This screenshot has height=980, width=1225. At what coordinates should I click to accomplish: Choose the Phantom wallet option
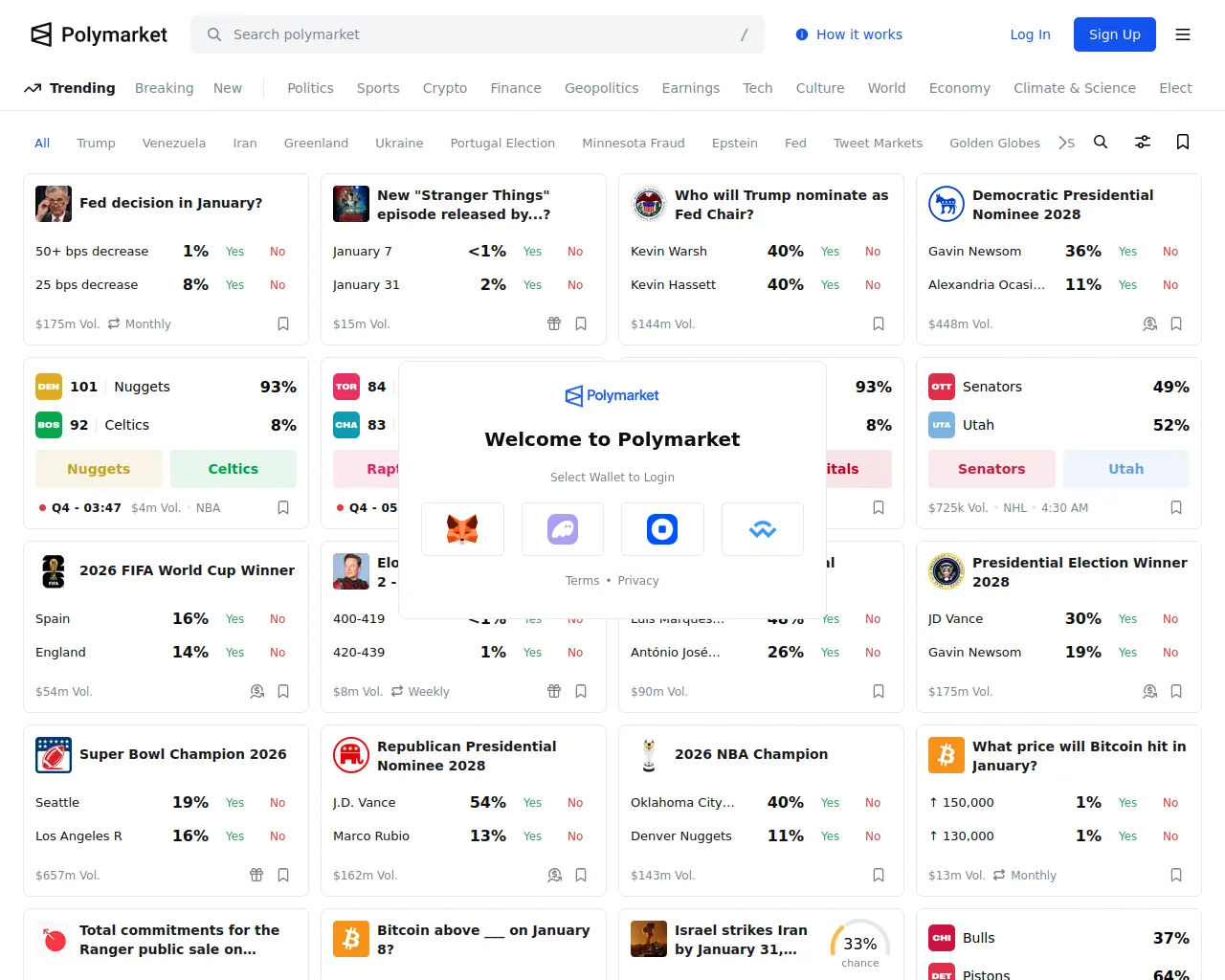[563, 529]
